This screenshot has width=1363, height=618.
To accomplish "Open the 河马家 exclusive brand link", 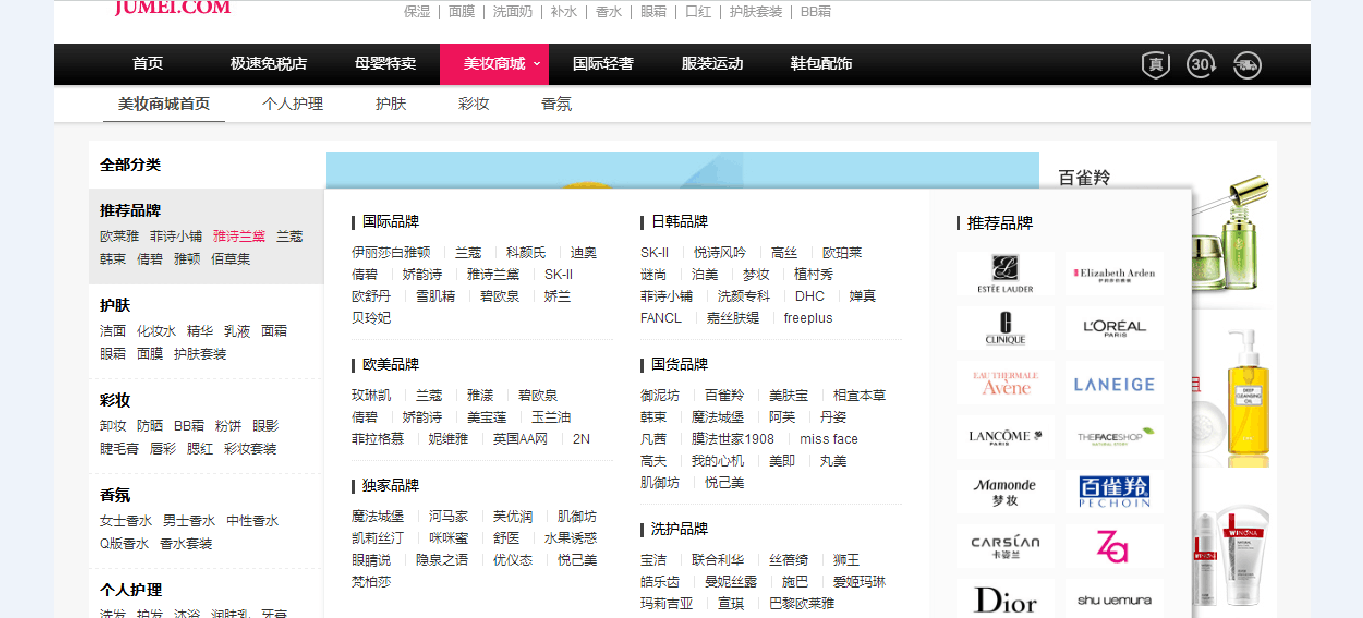I will (x=448, y=516).
